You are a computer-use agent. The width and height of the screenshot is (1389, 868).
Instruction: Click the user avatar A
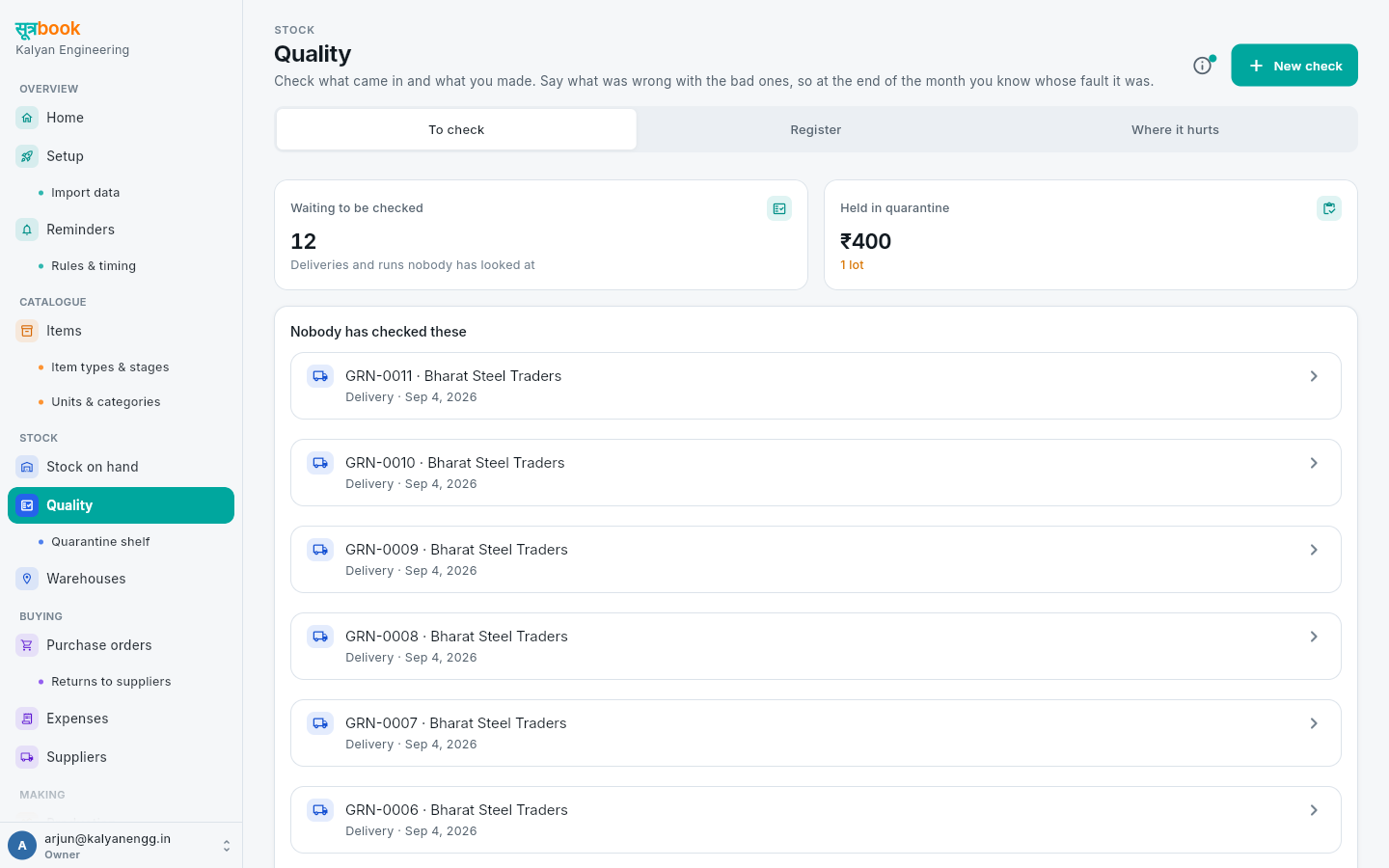click(x=22, y=846)
